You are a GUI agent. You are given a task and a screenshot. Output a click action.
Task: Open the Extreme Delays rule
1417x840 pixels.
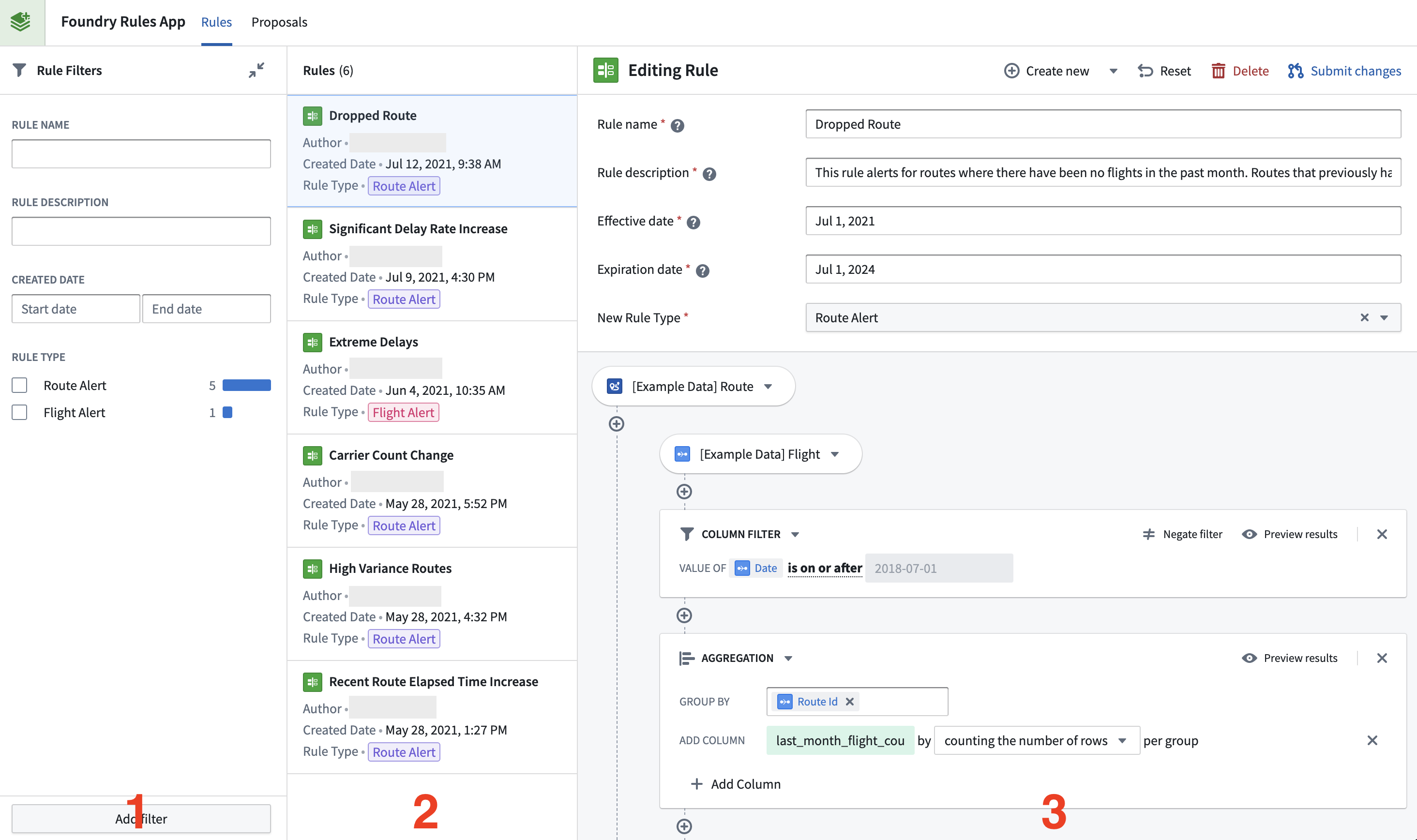click(x=432, y=377)
